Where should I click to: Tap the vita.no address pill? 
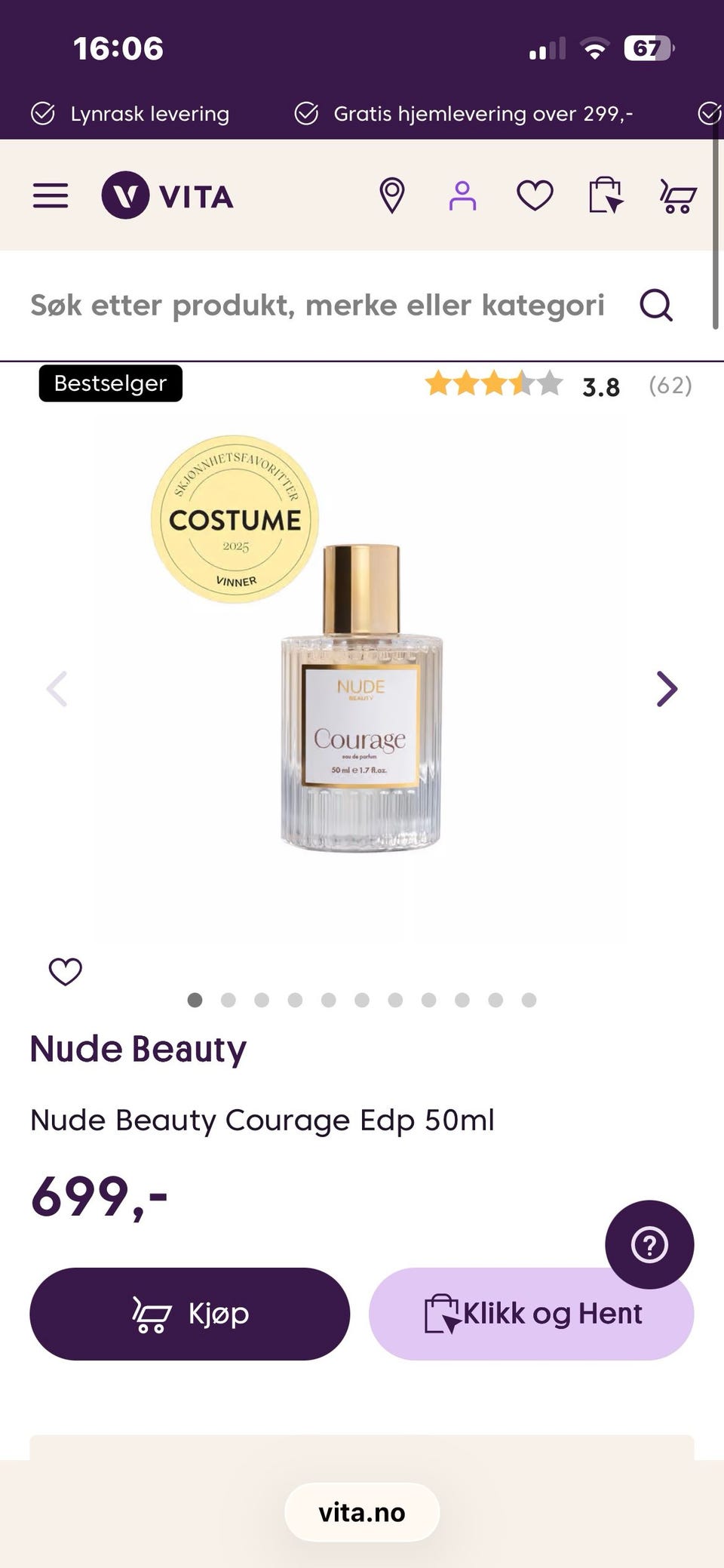362,1512
